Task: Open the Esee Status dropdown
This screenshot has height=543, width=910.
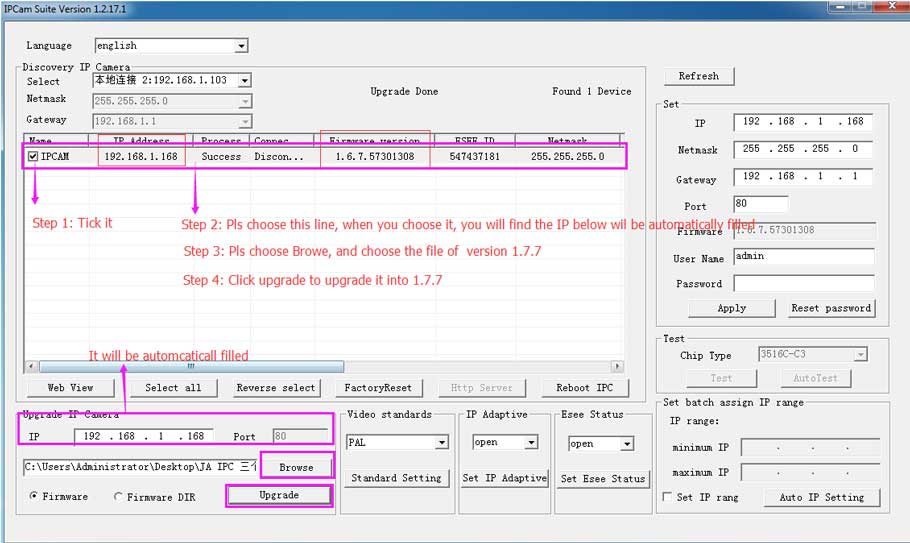Action: tap(627, 443)
